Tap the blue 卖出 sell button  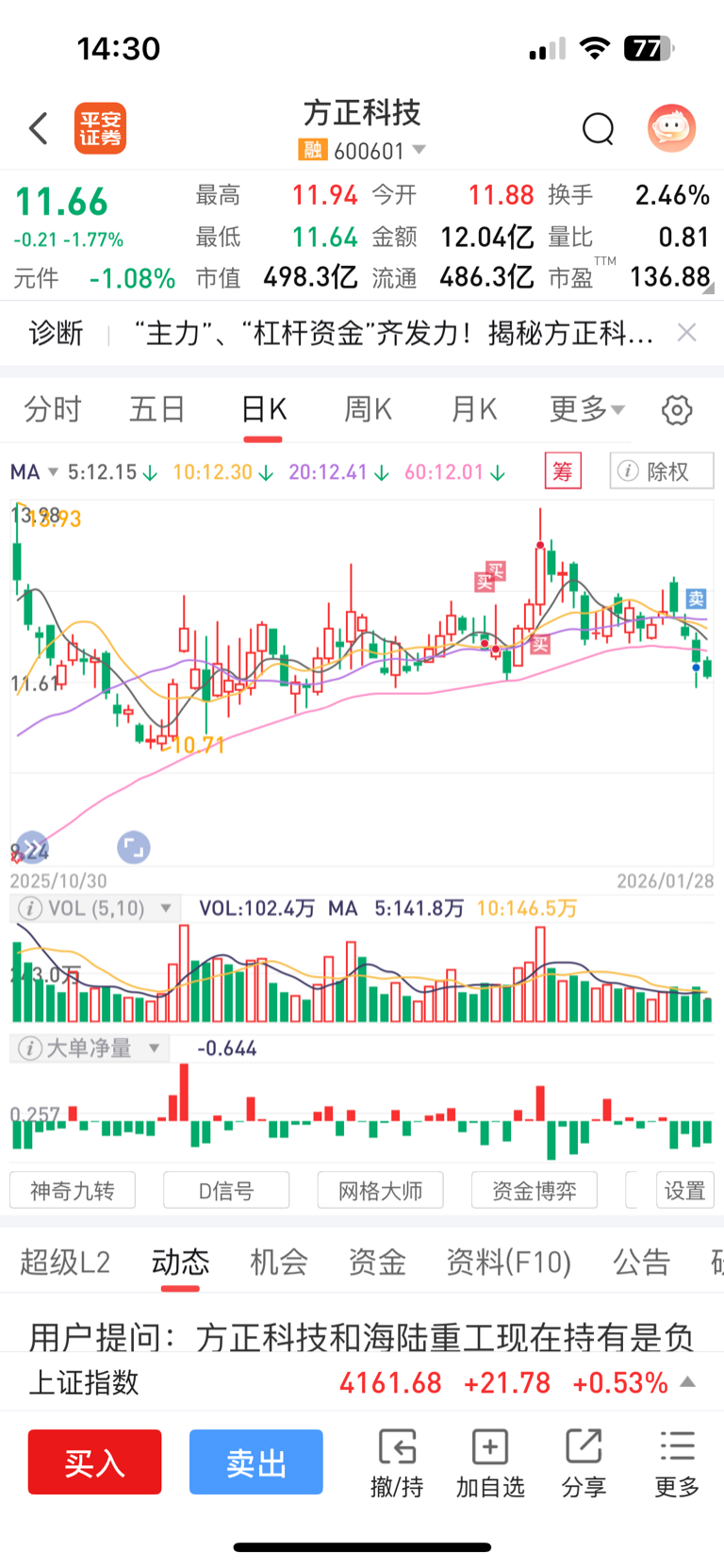coord(256,1462)
